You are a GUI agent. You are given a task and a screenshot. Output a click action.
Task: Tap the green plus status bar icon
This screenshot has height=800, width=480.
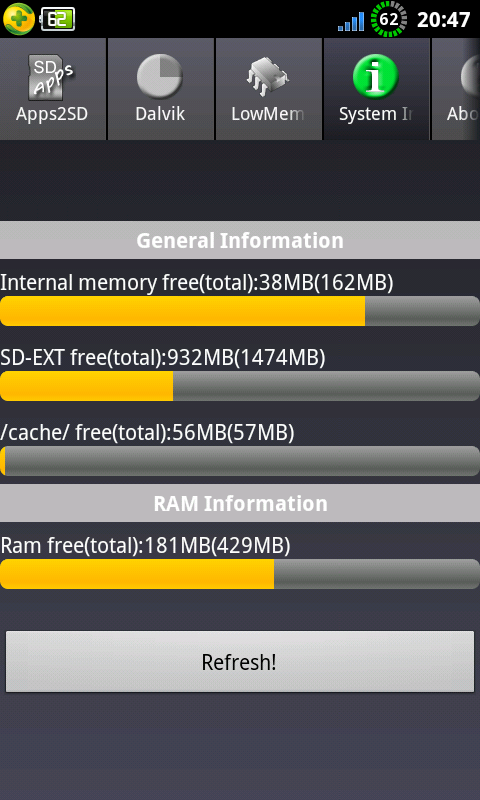click(x=19, y=19)
